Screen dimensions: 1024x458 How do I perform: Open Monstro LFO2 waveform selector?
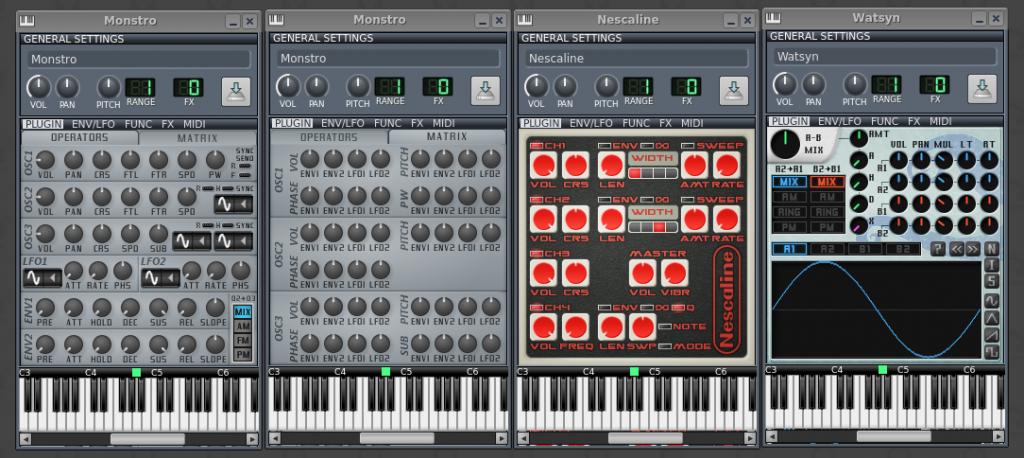click(x=161, y=278)
